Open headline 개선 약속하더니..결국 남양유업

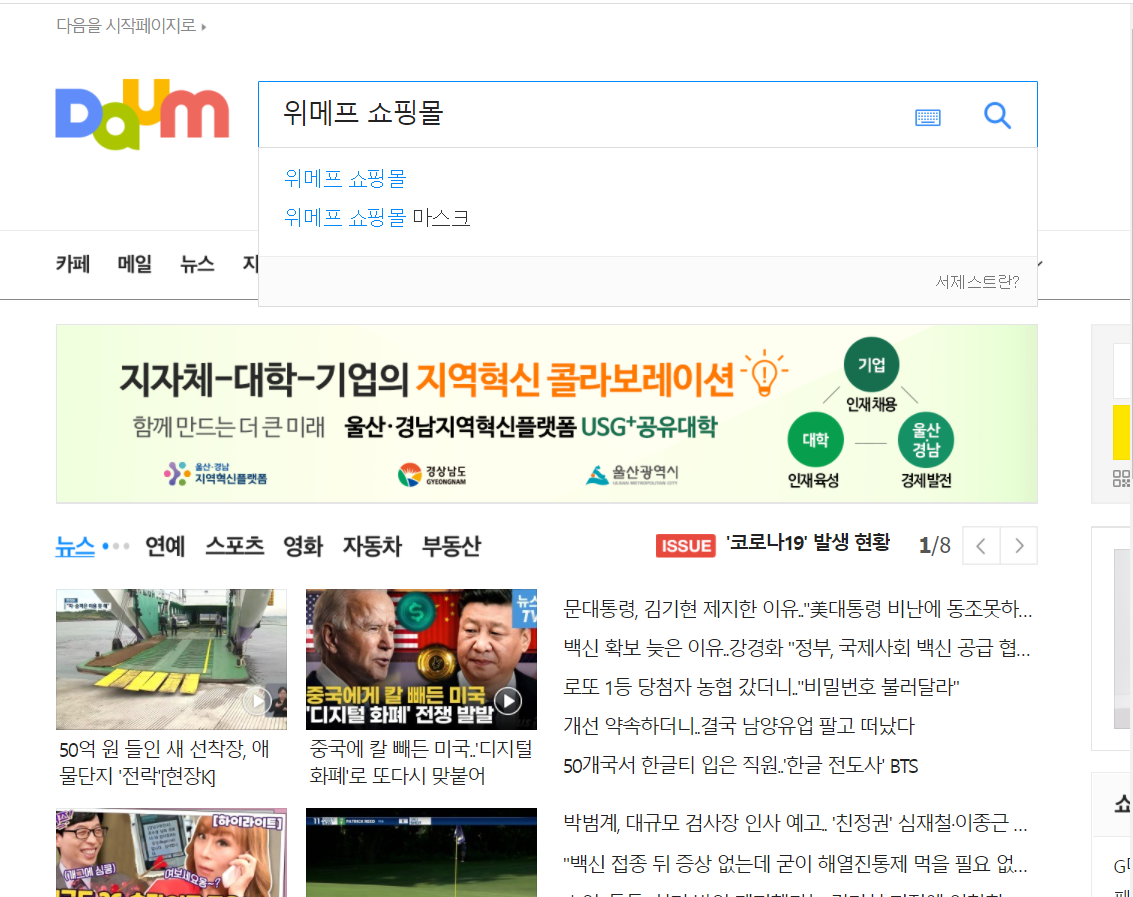point(739,726)
